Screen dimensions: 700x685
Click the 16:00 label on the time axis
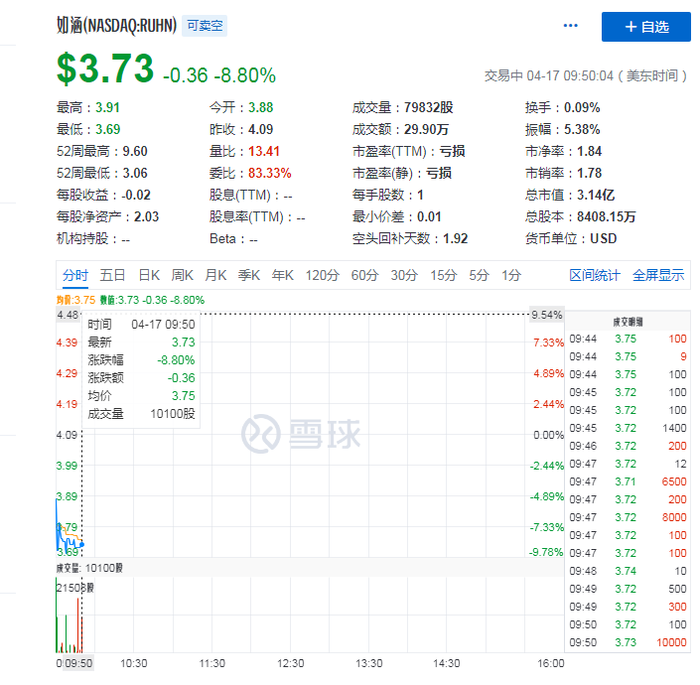pos(550,663)
